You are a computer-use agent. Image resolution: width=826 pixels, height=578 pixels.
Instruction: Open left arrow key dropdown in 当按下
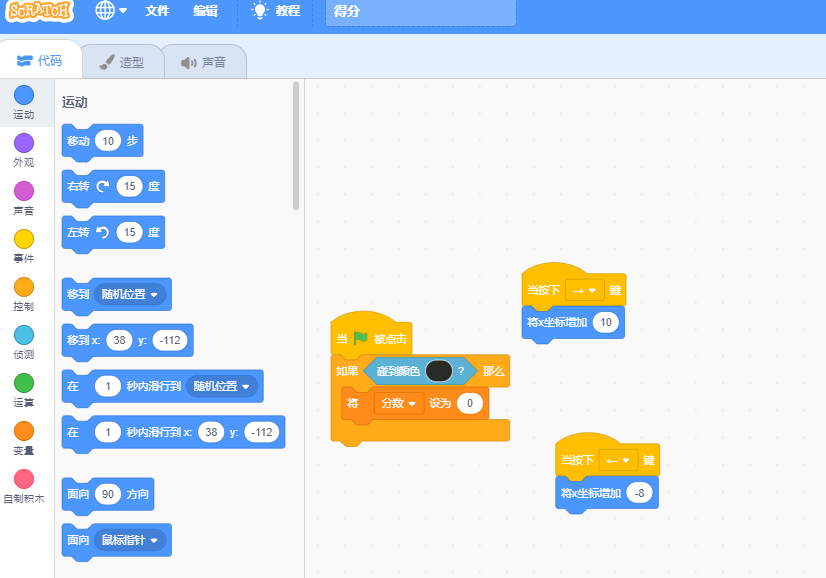618,461
